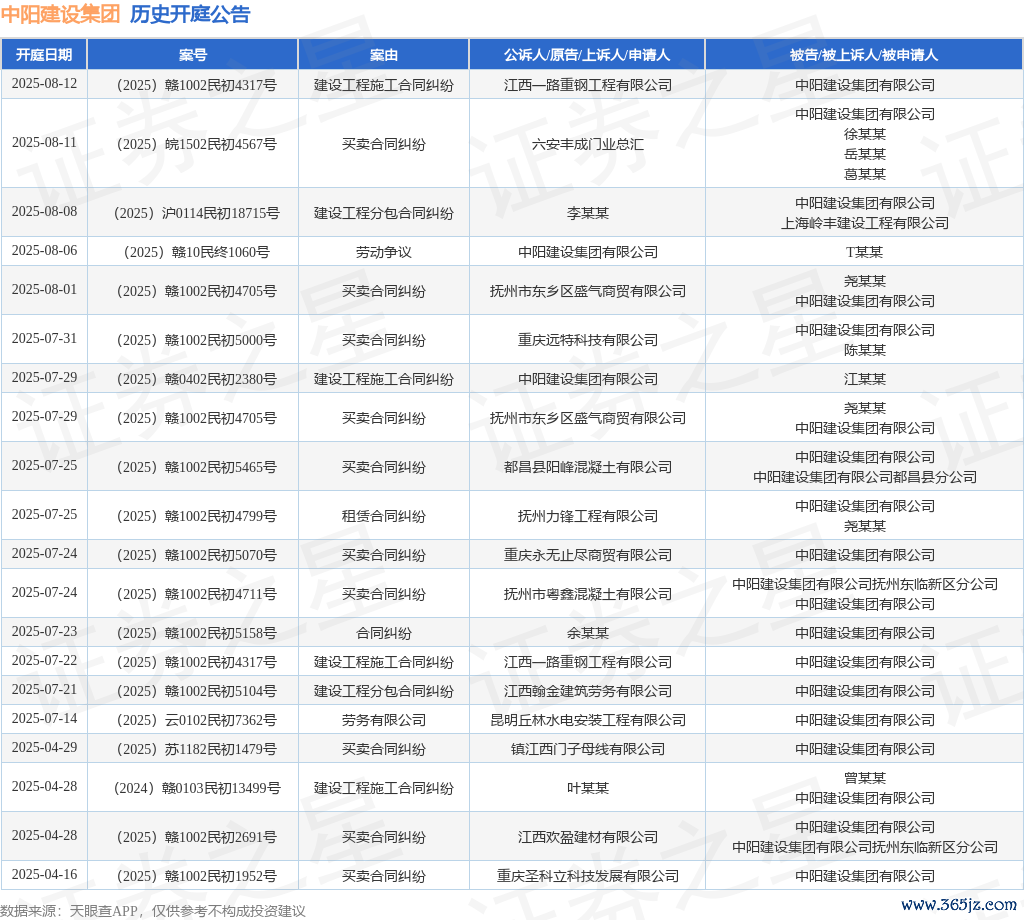Click the 租赁合同纠纷 case cause cell
The image size is (1024, 920).
tap(383, 516)
